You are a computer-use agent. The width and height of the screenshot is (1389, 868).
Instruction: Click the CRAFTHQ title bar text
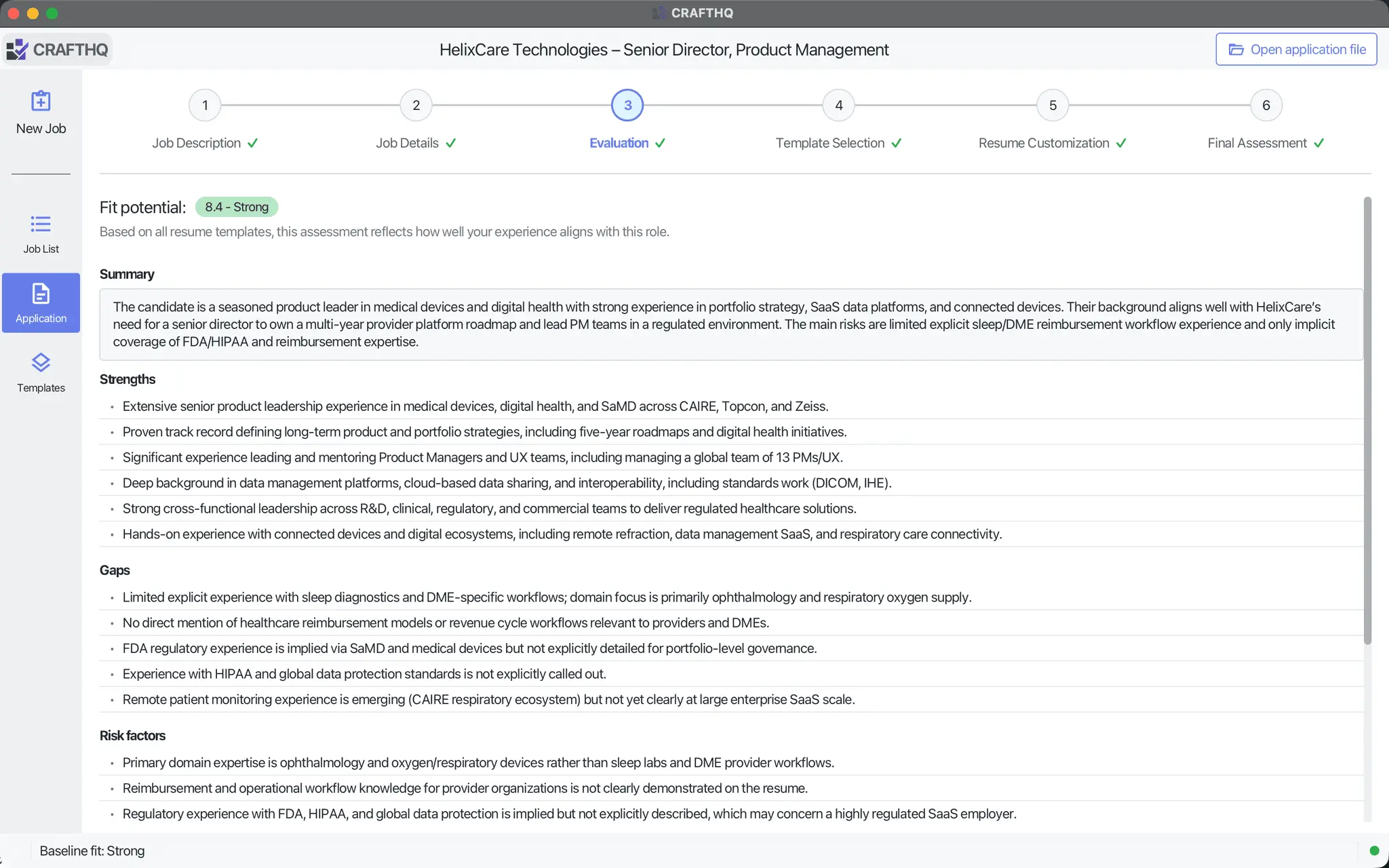702,13
